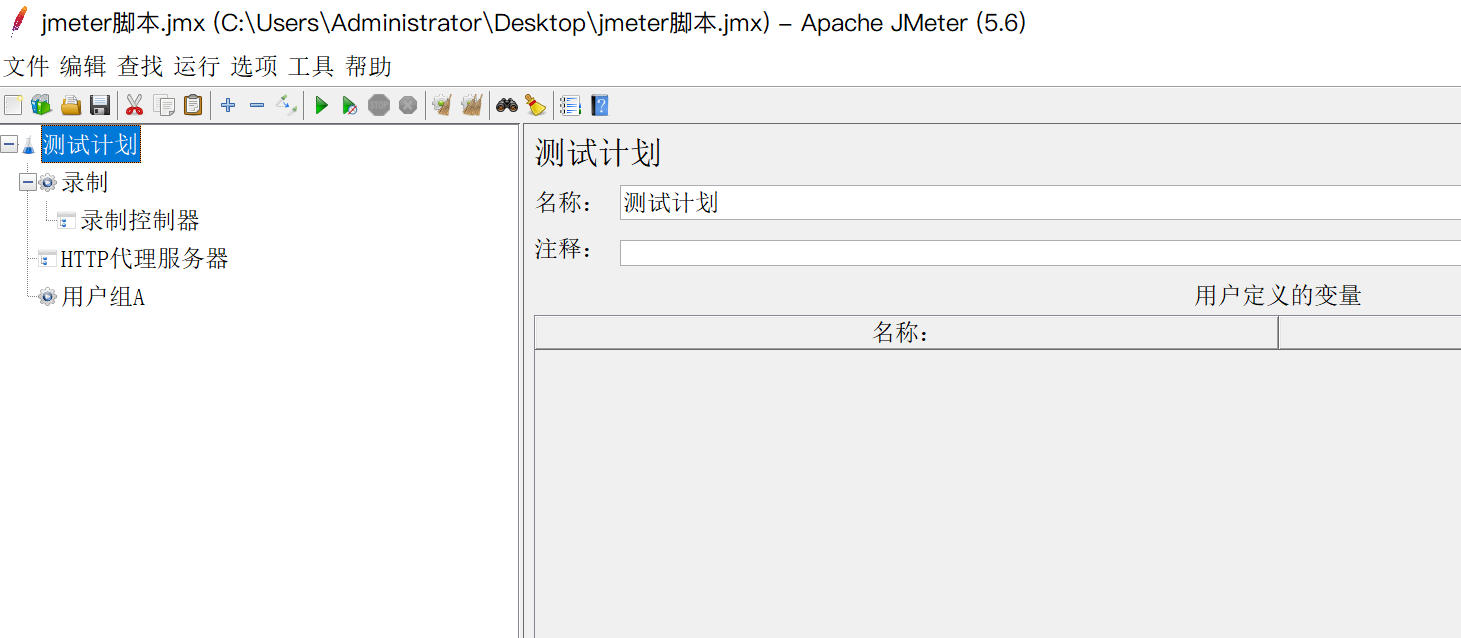Screen dimensions: 1461x638
Task: Open the 查找 menu
Action: point(140,67)
